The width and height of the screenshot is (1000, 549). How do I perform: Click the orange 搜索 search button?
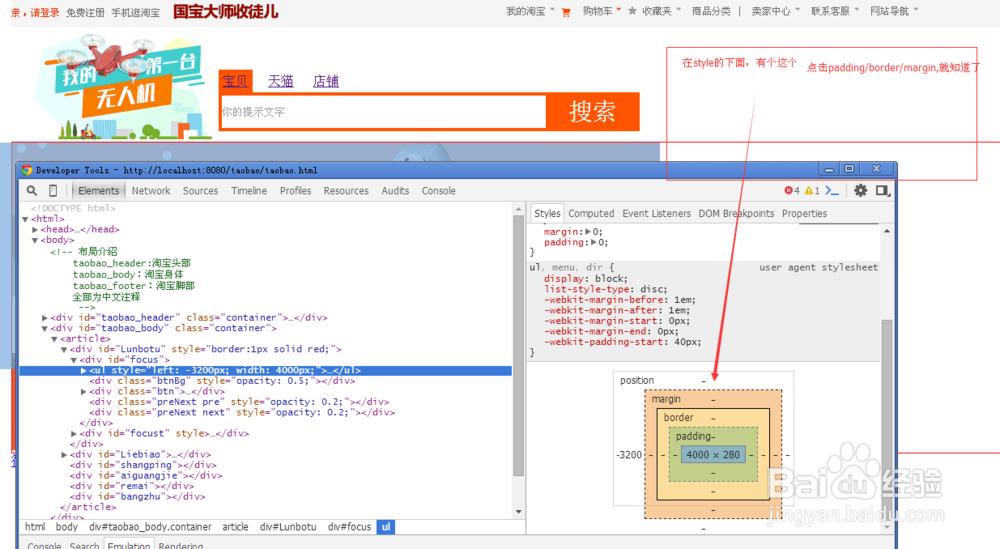592,112
